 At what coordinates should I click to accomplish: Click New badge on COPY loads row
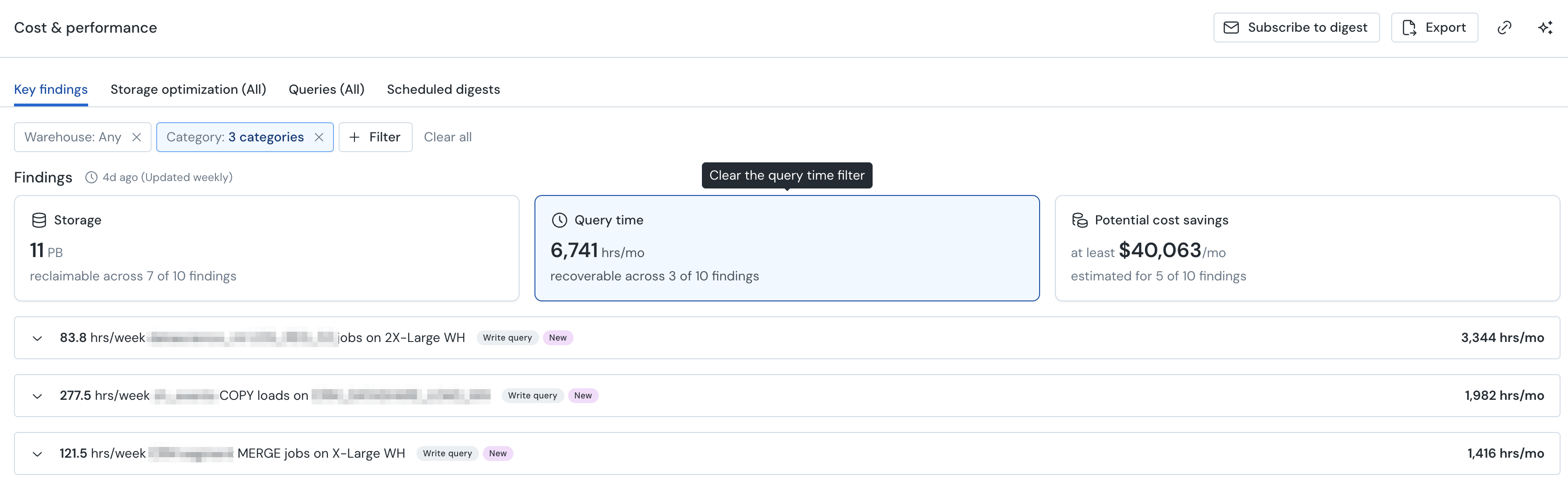click(x=583, y=395)
